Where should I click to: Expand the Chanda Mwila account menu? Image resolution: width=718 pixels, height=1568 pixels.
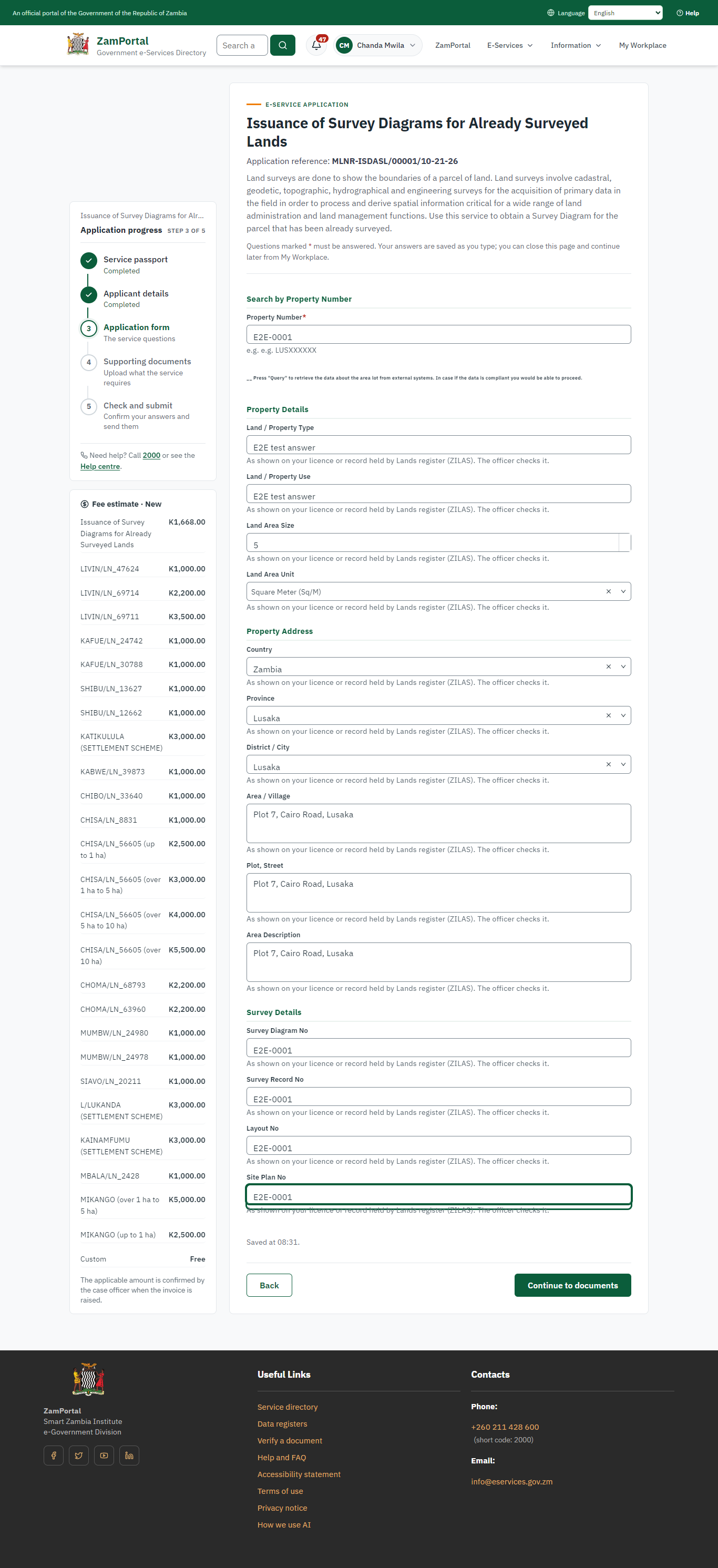tap(378, 45)
